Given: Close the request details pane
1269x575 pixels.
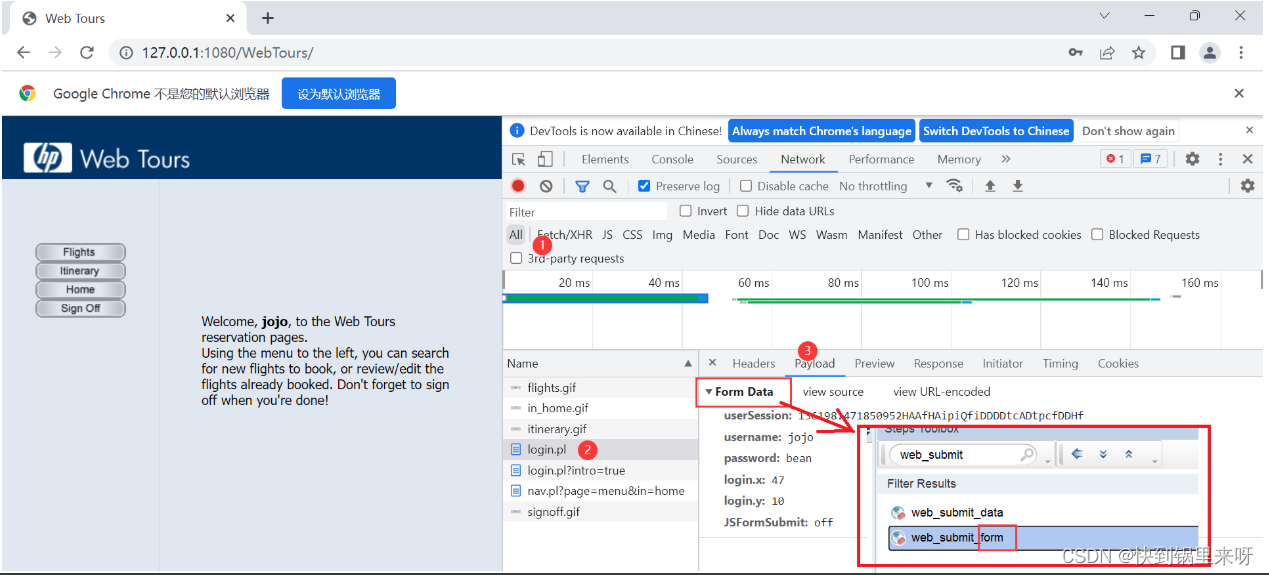Looking at the screenshot, I should (712, 363).
